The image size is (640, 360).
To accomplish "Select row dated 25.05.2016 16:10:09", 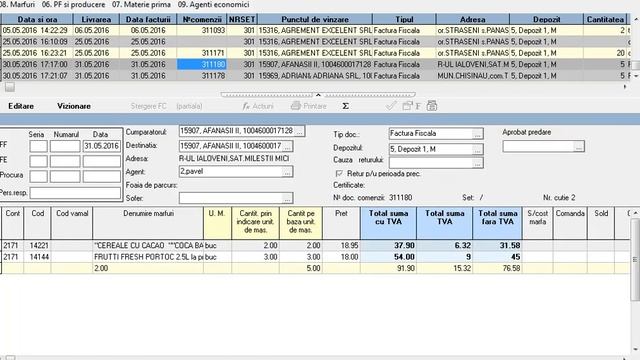I will coord(314,42).
